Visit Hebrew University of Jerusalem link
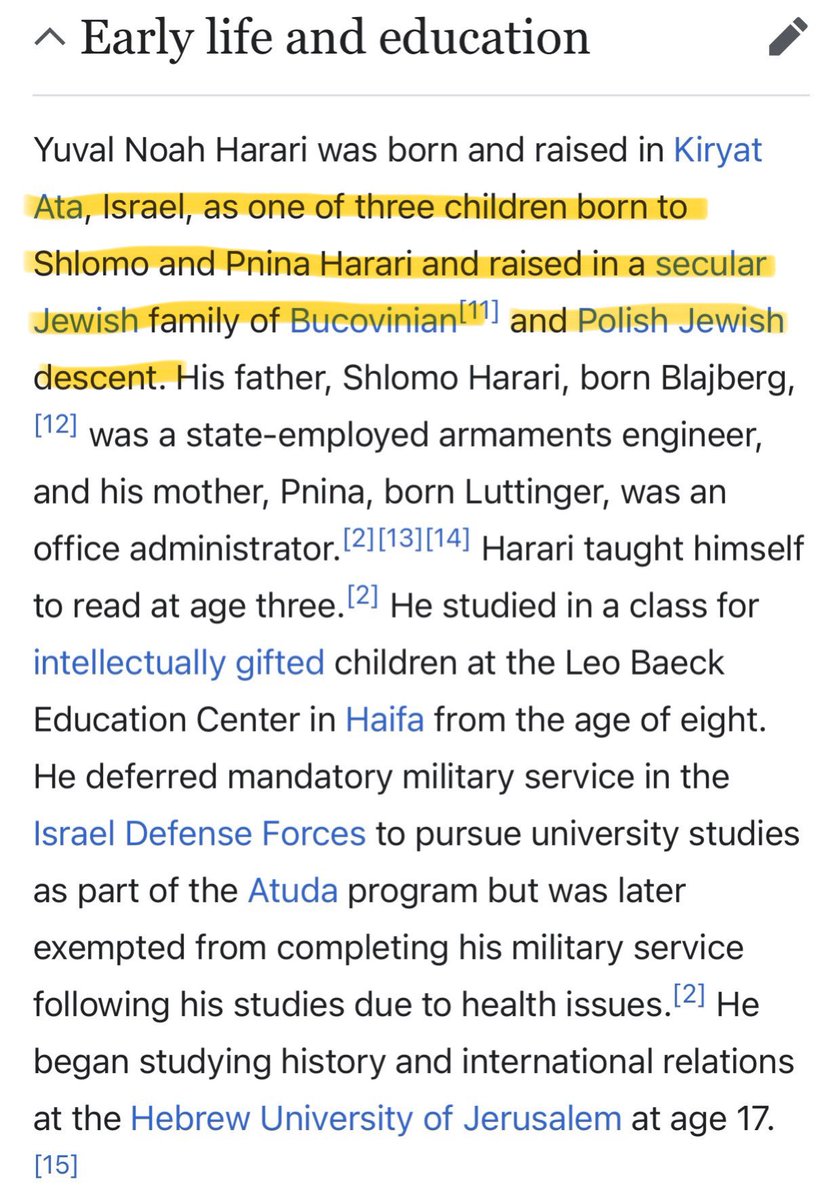This screenshot has width=839, height=1200. [x=376, y=1117]
